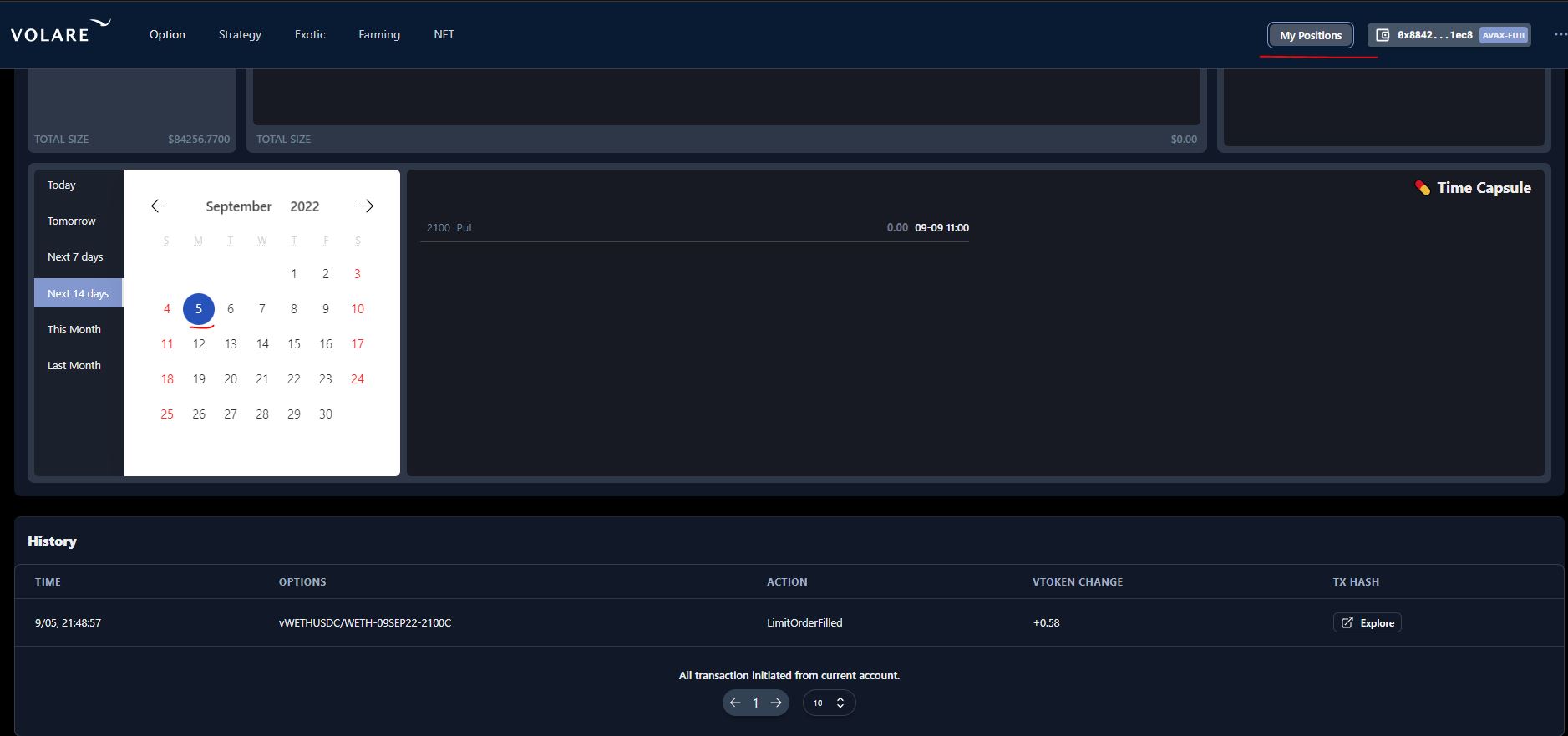Open the rows-per-page 10 selector
Image resolution: width=1568 pixels, height=736 pixels.
(829, 703)
